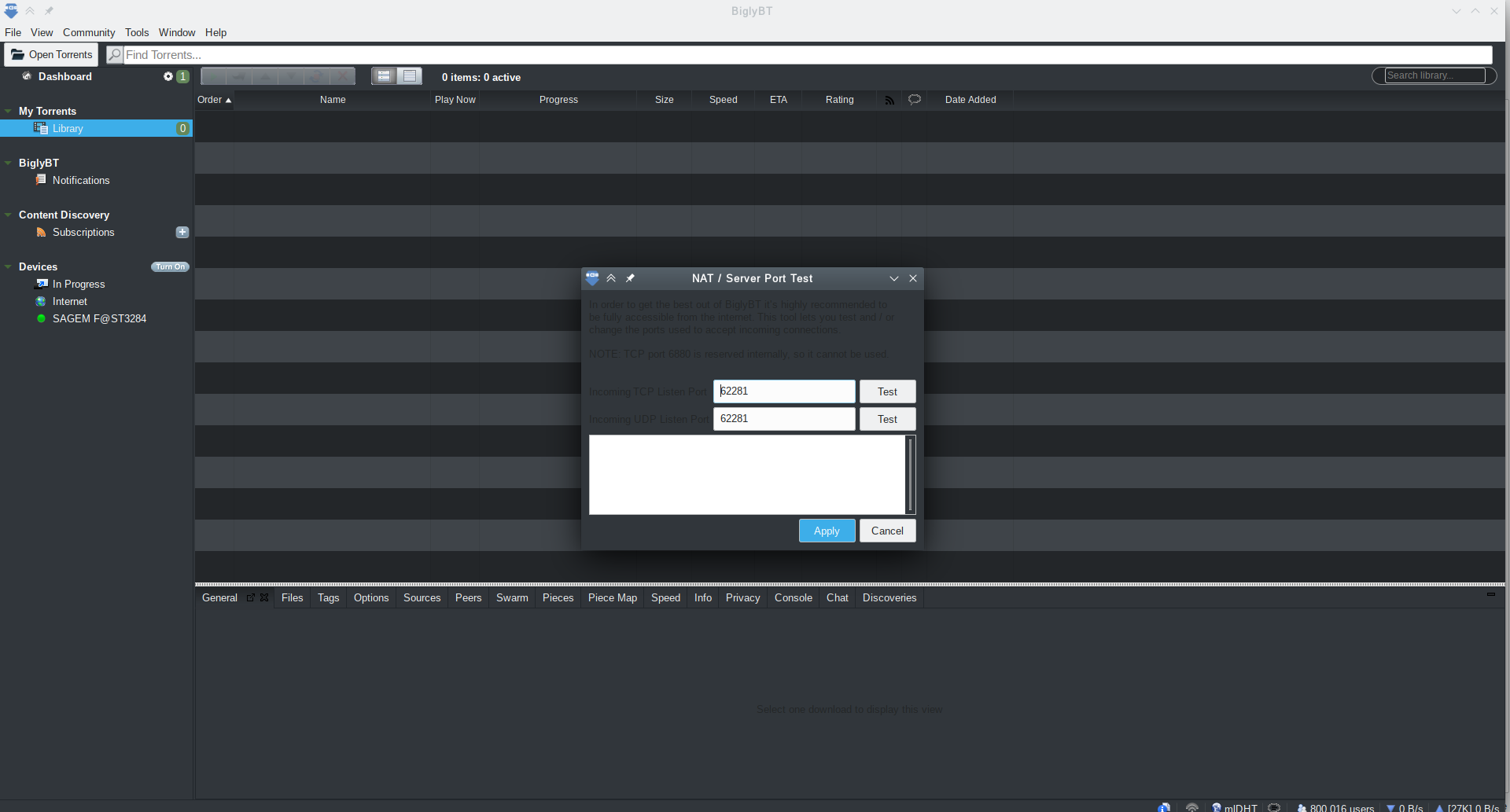Click the move-torrent-up arrow toolbar icon
The image size is (1510, 812).
click(265, 75)
